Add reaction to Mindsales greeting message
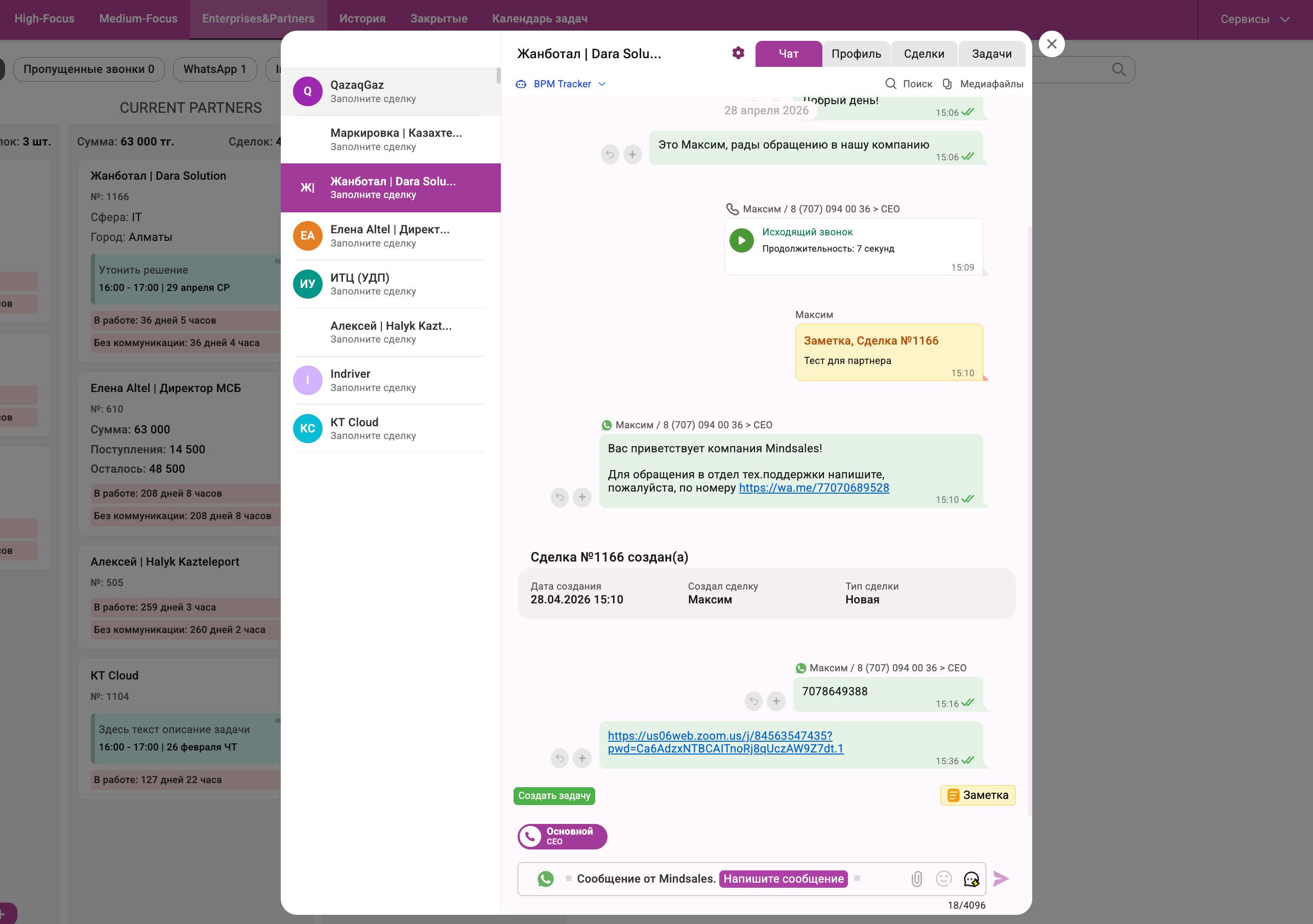This screenshot has width=1313, height=924. tap(582, 497)
